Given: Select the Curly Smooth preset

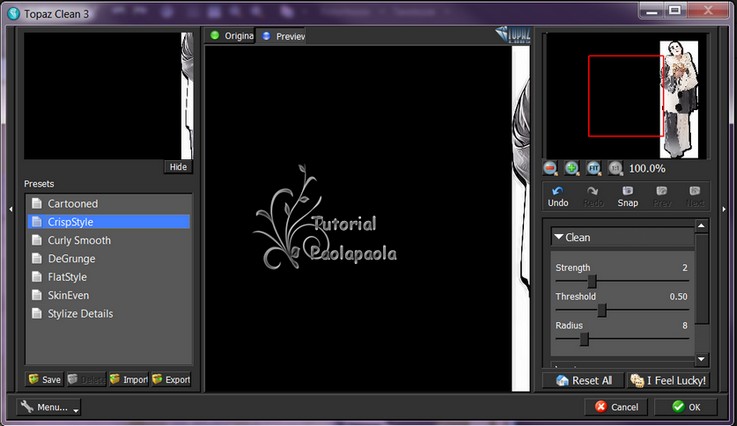Looking at the screenshot, I should 109,240.
